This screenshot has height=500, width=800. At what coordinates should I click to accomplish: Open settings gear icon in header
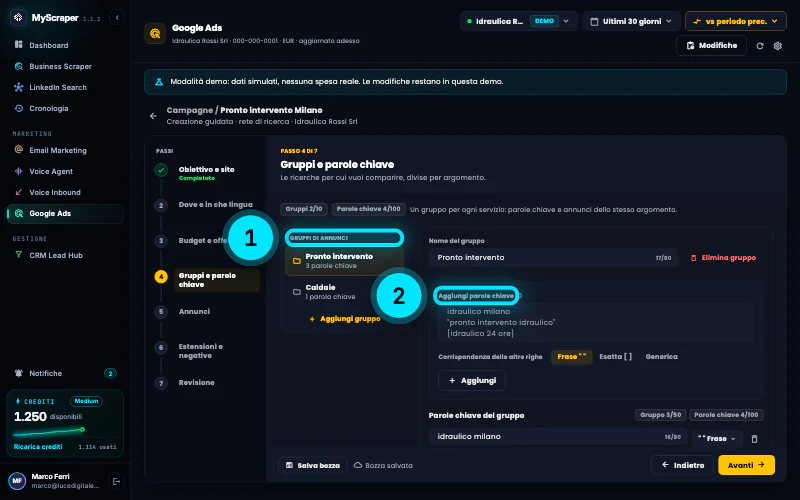778,46
